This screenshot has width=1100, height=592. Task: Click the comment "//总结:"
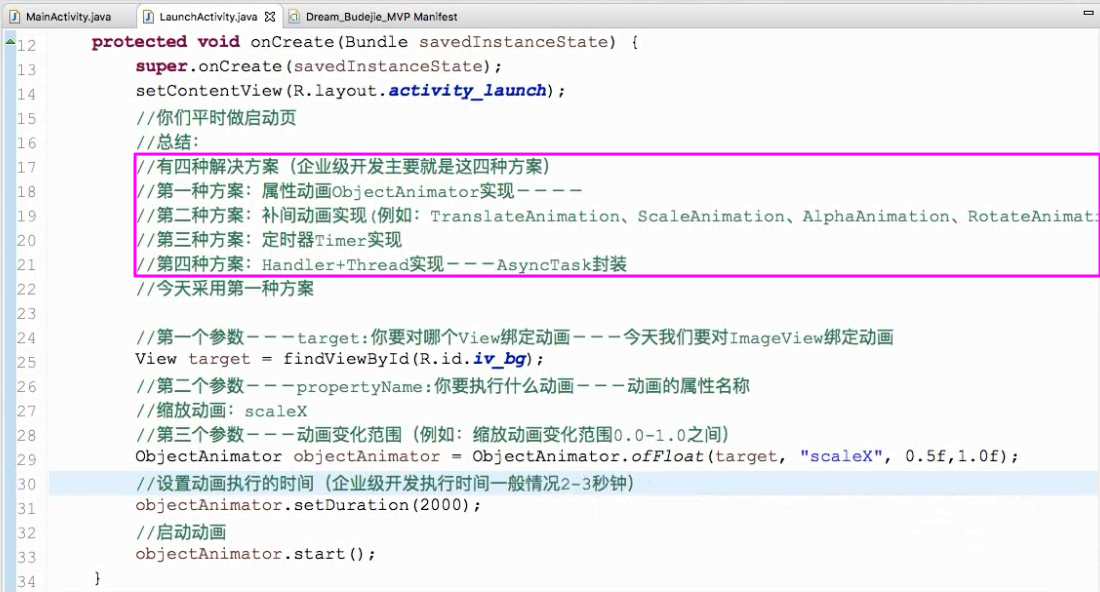click(167, 142)
